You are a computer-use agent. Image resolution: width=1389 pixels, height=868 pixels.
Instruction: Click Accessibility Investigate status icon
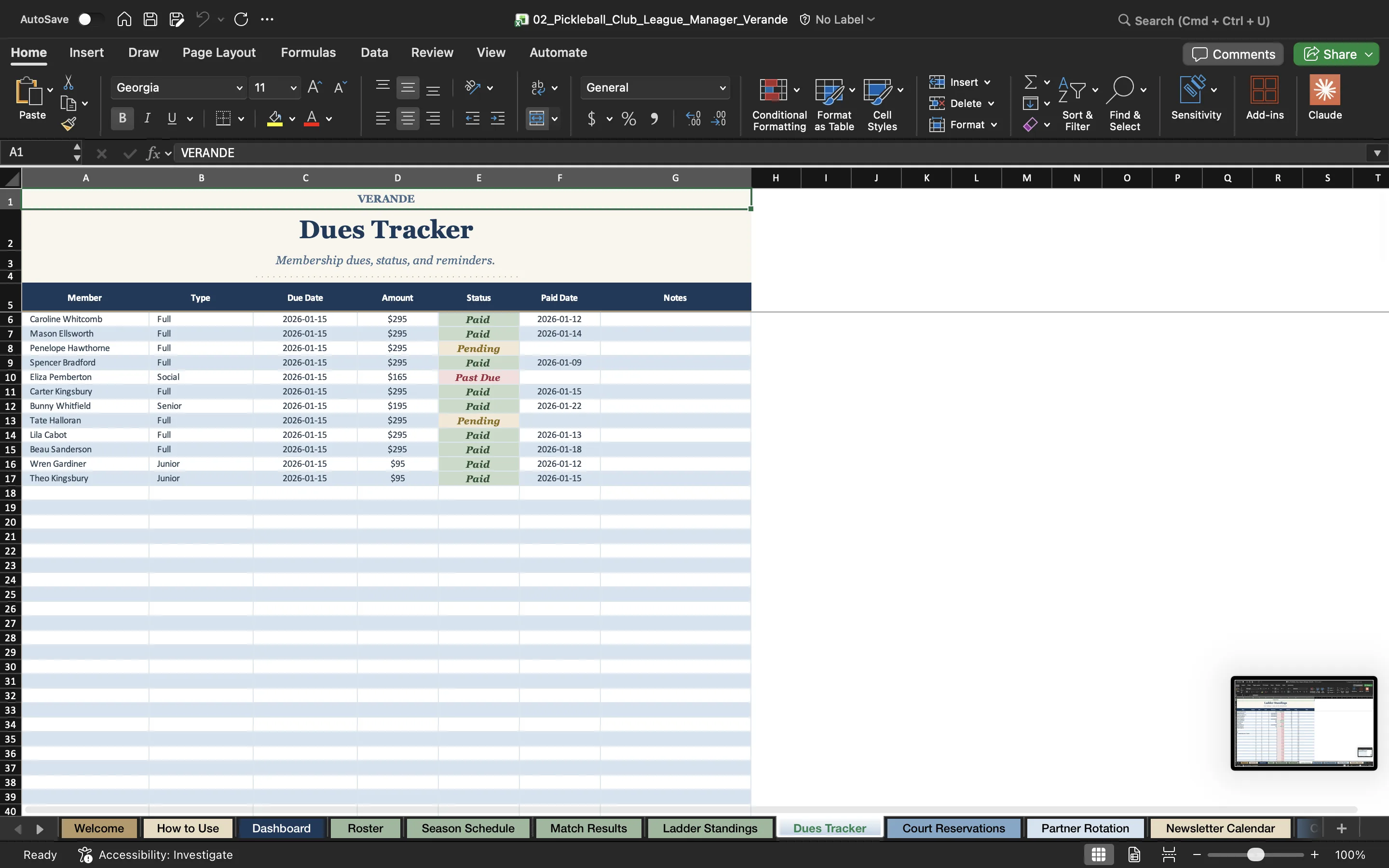(85, 855)
